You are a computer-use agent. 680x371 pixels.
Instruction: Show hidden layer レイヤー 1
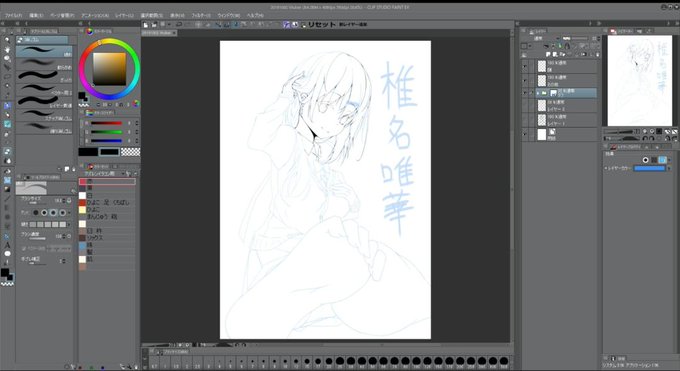pyautogui.click(x=525, y=120)
